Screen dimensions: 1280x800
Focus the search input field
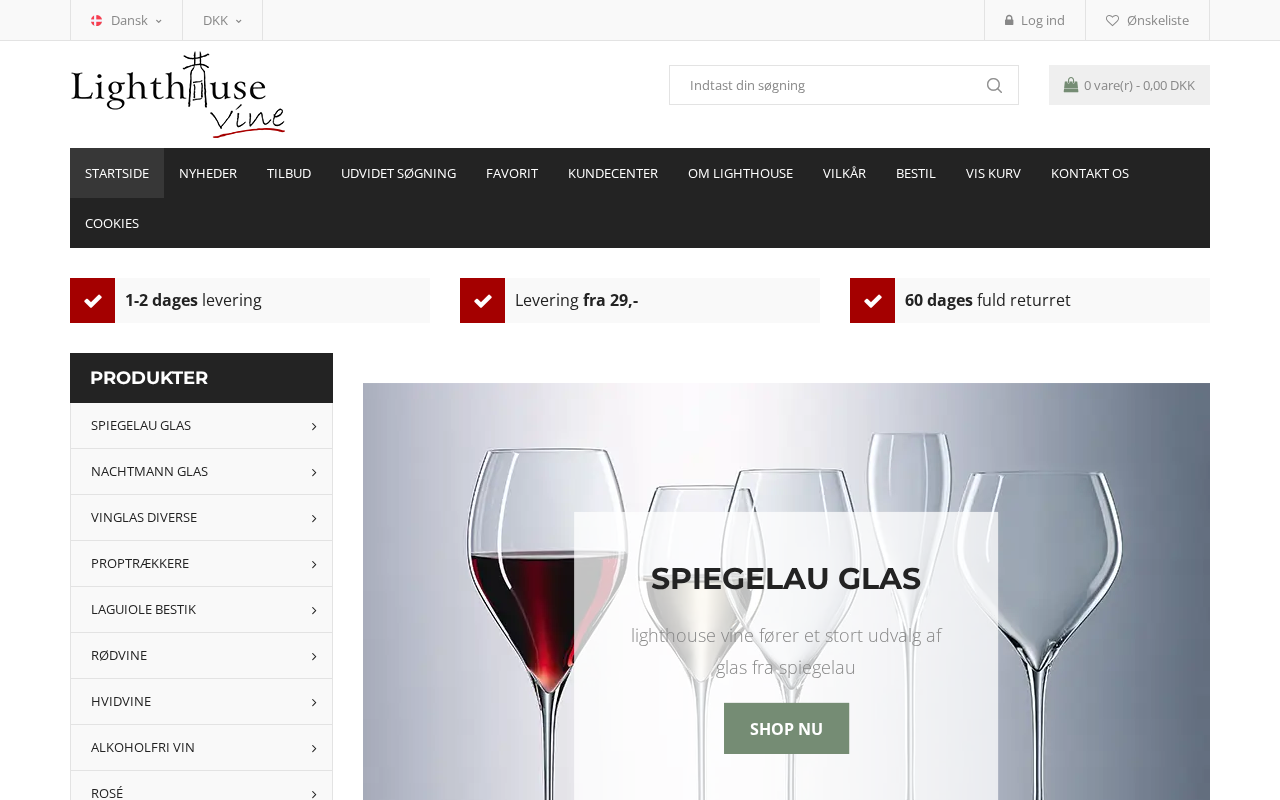(825, 85)
